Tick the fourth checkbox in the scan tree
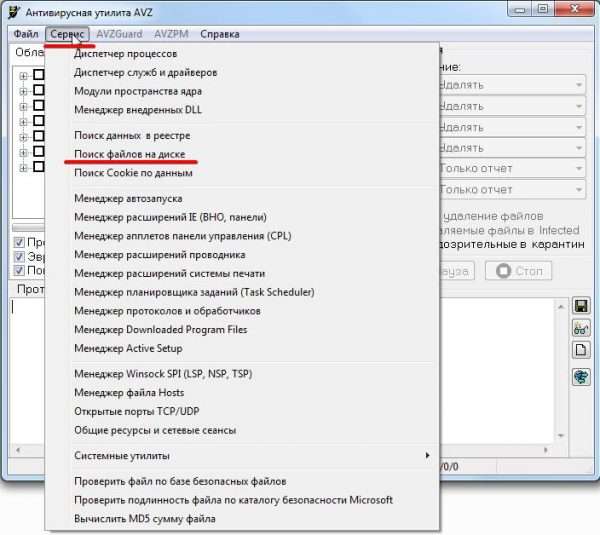 click(39, 121)
